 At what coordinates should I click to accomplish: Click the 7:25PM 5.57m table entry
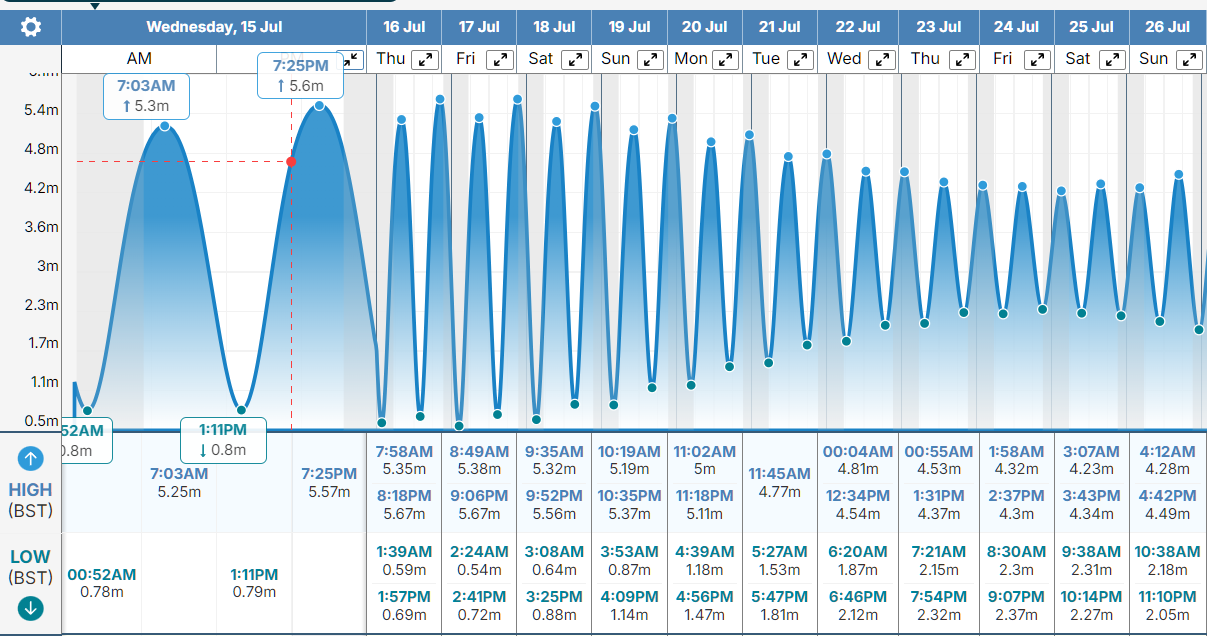[329, 482]
